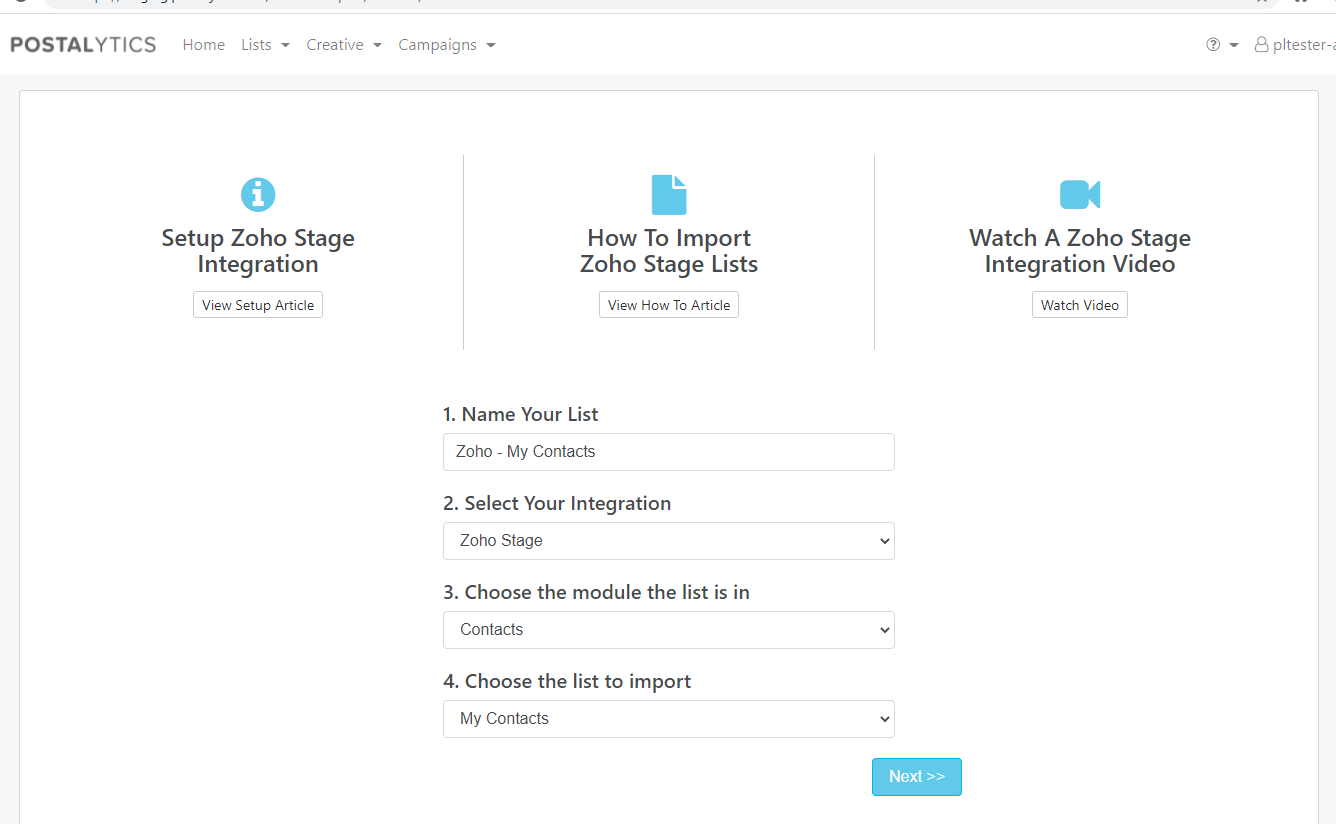Click the pltester account name
Image resolution: width=1336 pixels, height=824 pixels.
(1304, 45)
